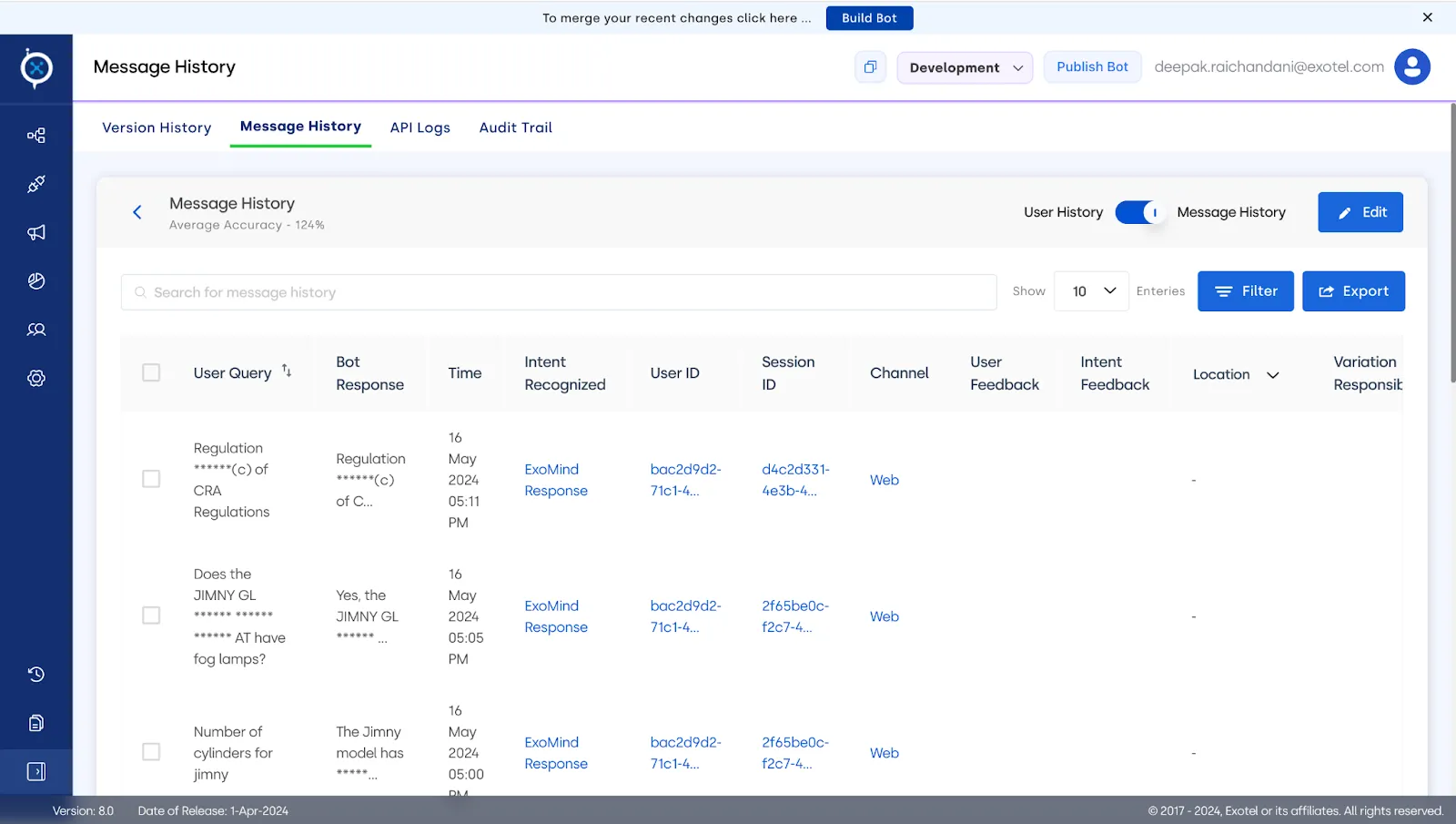The image size is (1456, 824).
Task: Click the copy icon beside Development
Action: point(870,67)
